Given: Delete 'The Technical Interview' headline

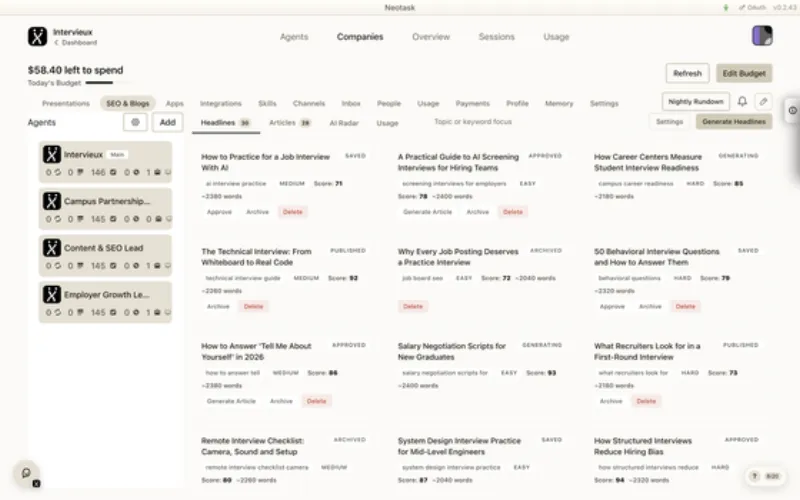Looking at the screenshot, I should point(254,307).
